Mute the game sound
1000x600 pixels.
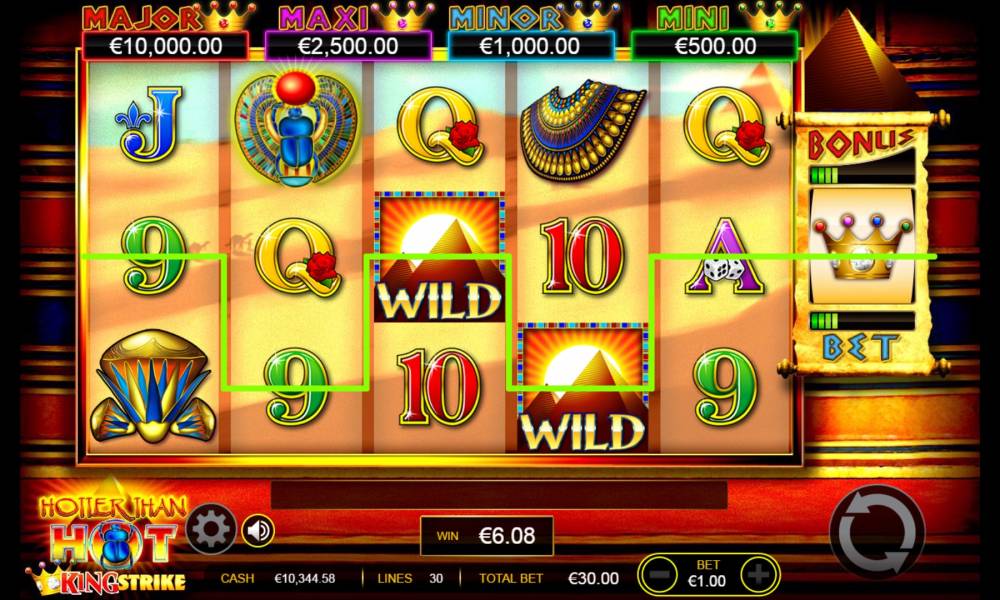click(x=258, y=530)
